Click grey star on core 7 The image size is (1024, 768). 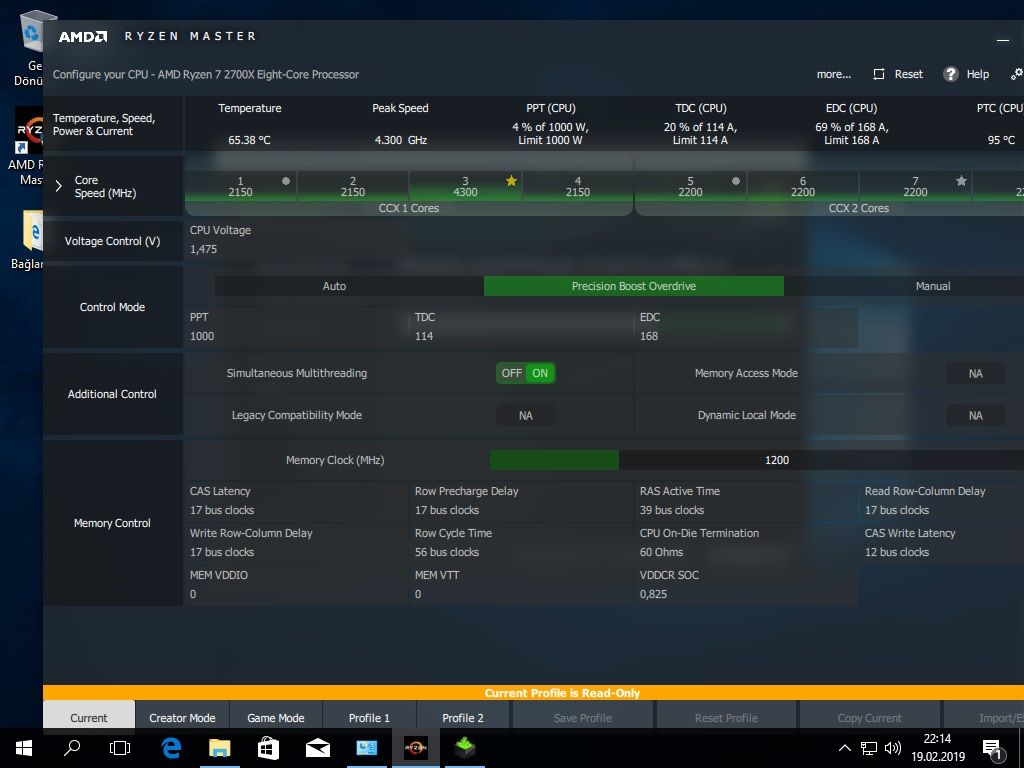[961, 181]
